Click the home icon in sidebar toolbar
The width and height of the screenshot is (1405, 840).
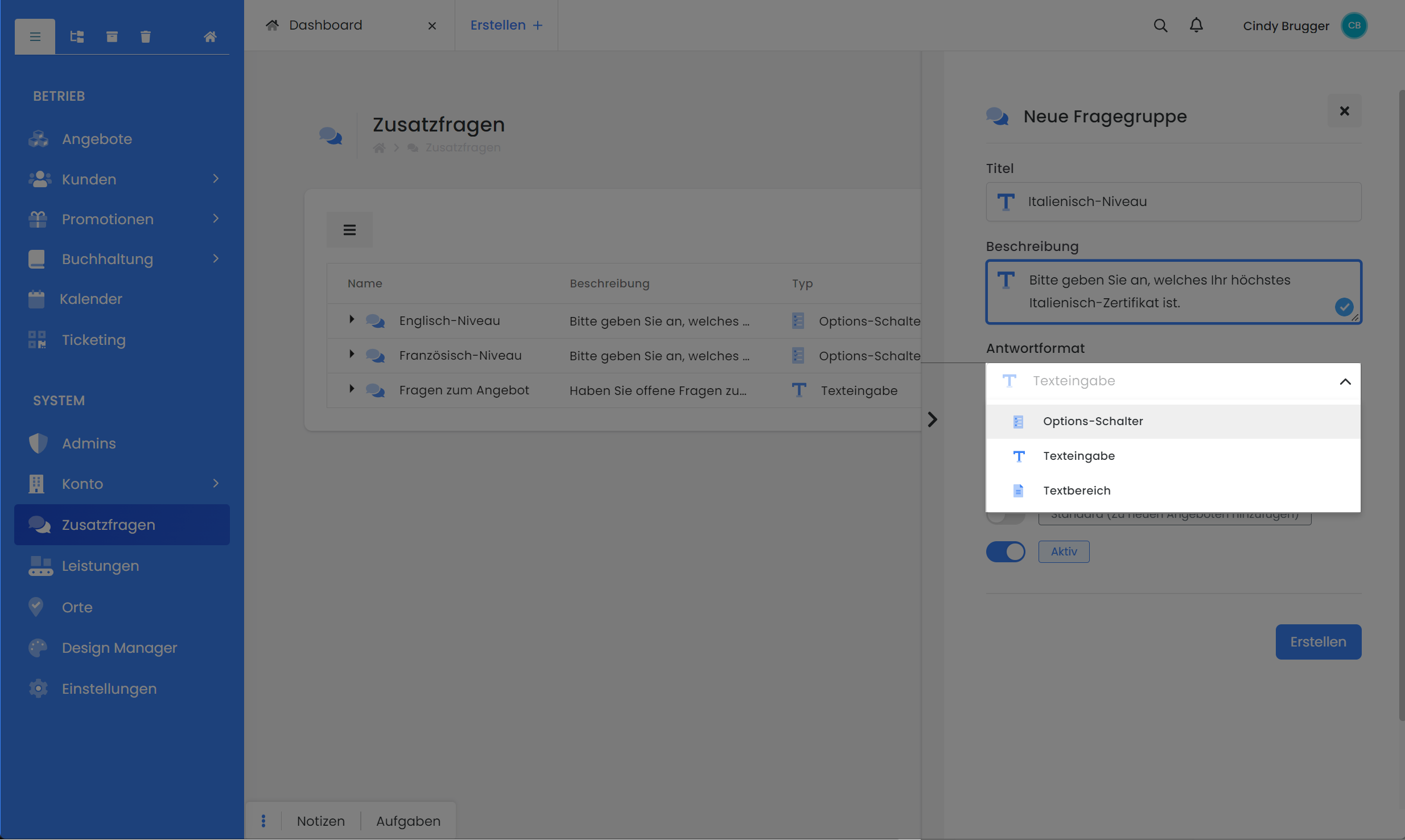[210, 37]
